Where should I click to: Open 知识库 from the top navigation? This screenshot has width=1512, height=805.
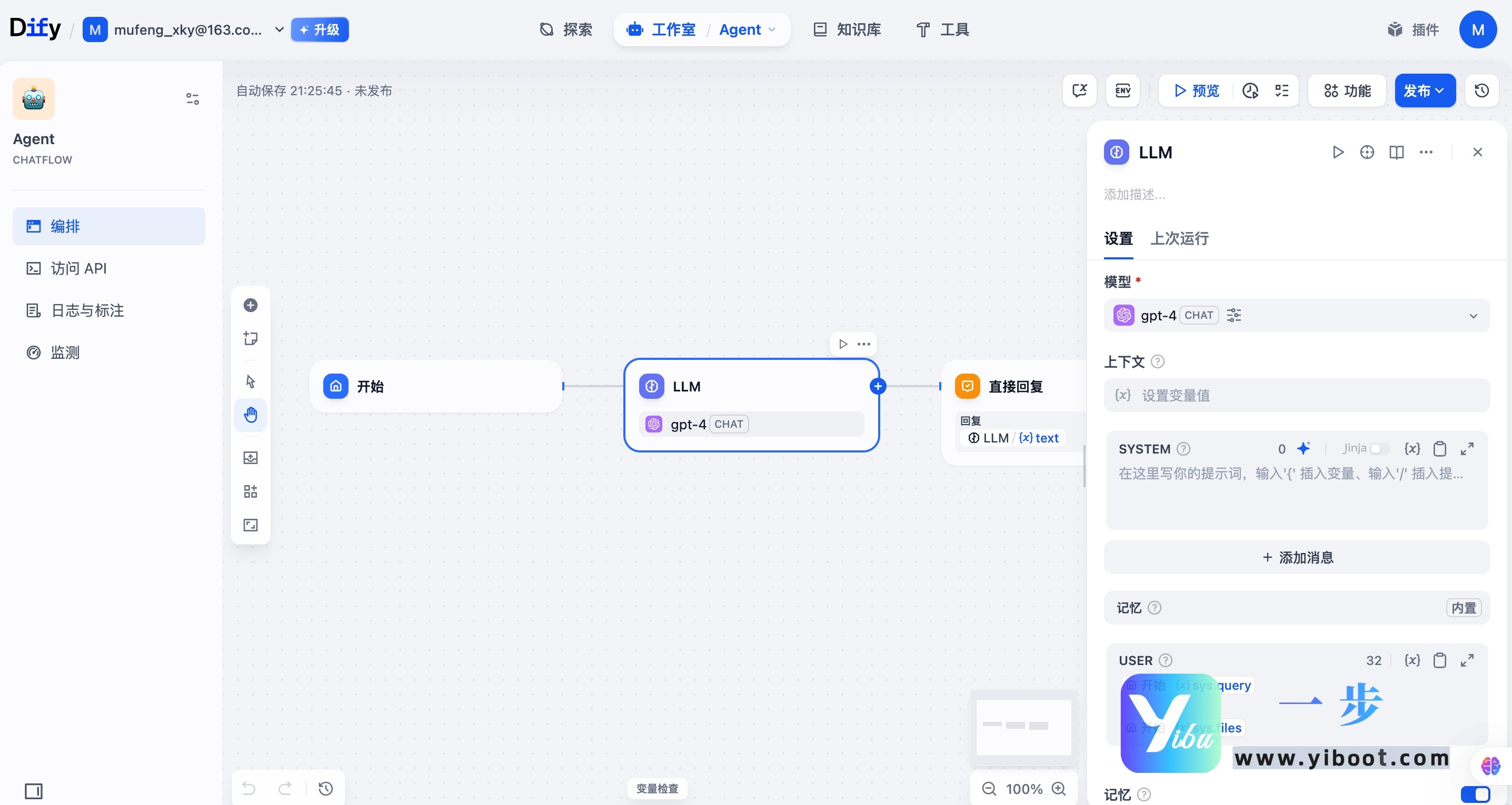click(846, 29)
